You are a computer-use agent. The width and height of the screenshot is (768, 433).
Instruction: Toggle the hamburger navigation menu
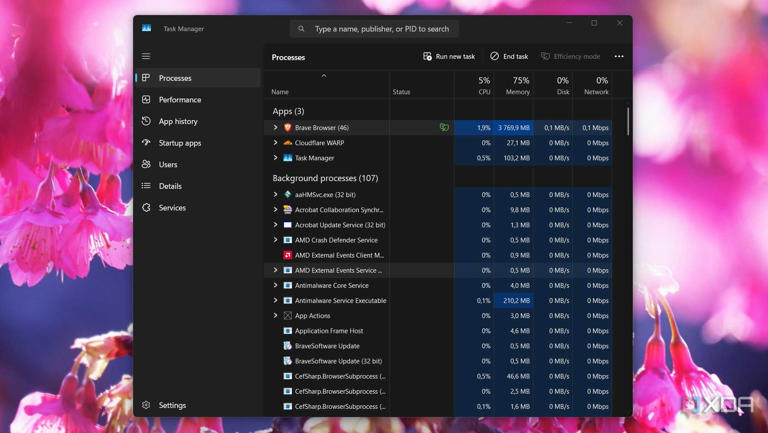coord(146,56)
